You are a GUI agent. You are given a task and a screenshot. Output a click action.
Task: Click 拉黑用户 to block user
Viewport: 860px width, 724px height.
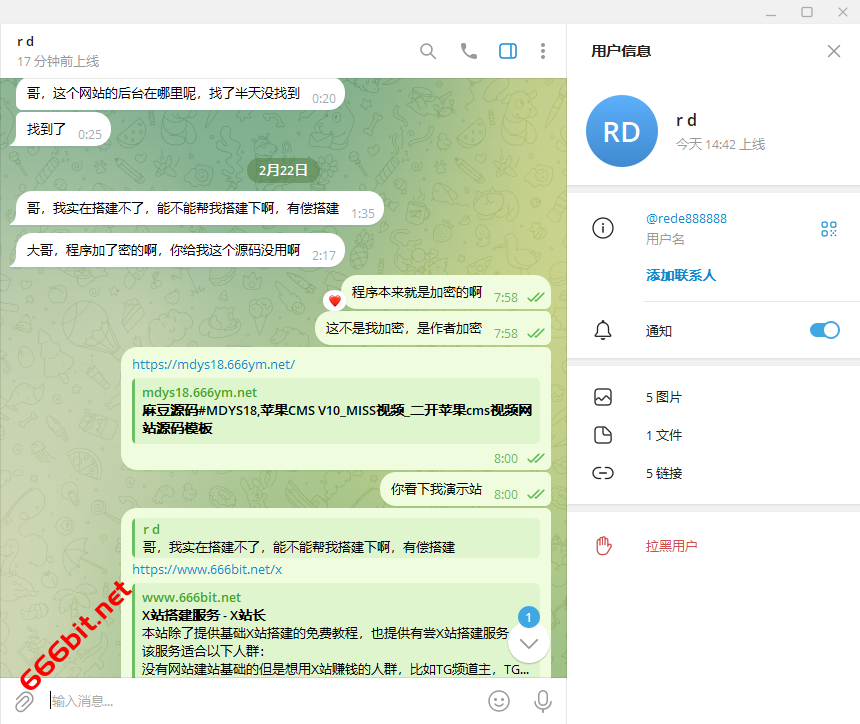pos(671,546)
